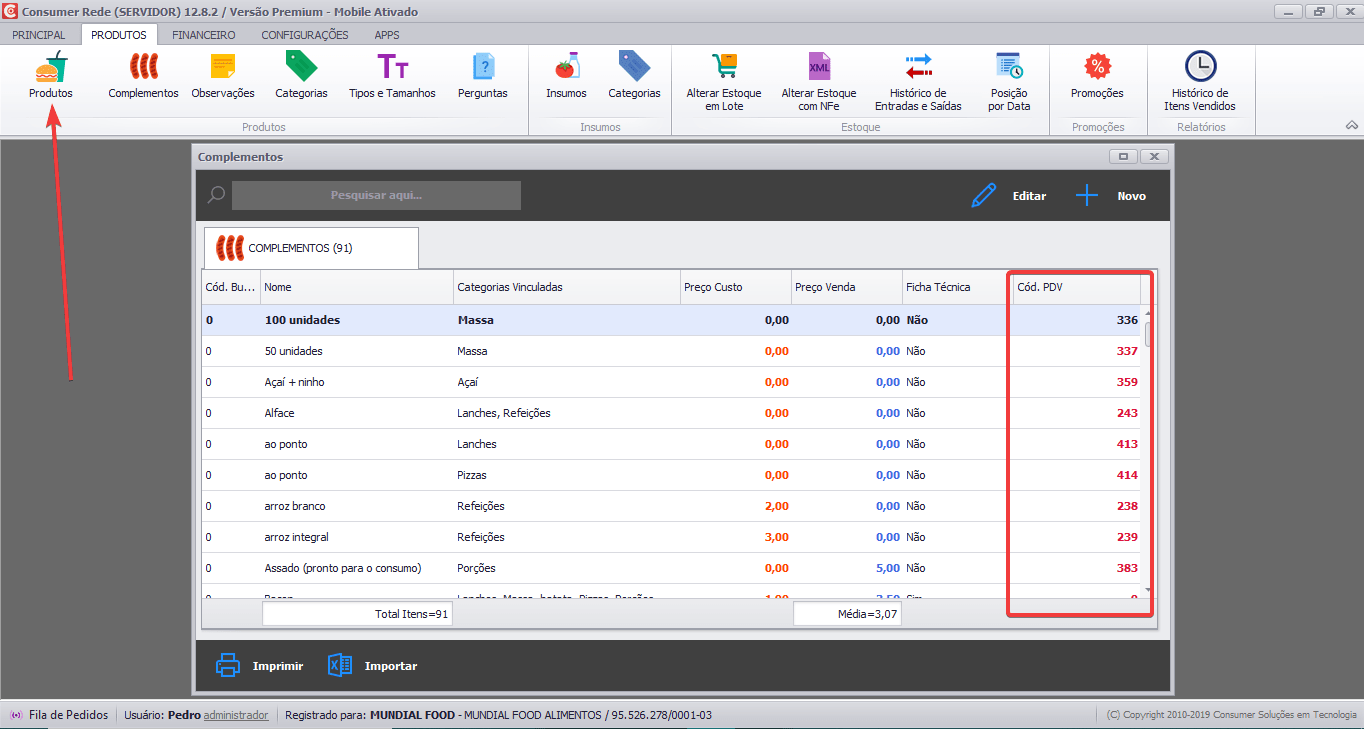Close the Complementos inner window
Viewport: 1364px width, 729px height.
(1154, 156)
